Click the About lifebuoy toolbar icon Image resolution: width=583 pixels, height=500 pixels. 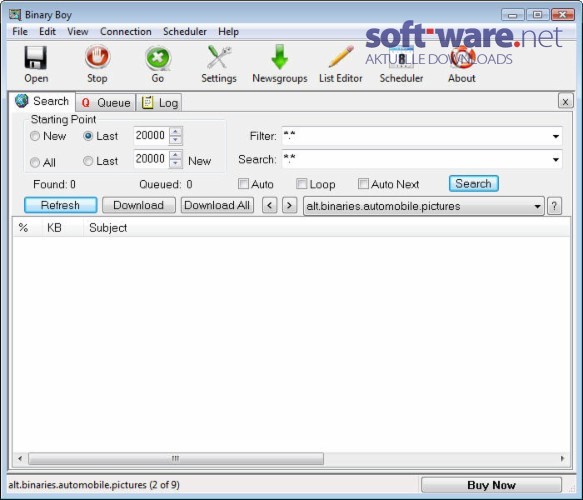point(462,58)
